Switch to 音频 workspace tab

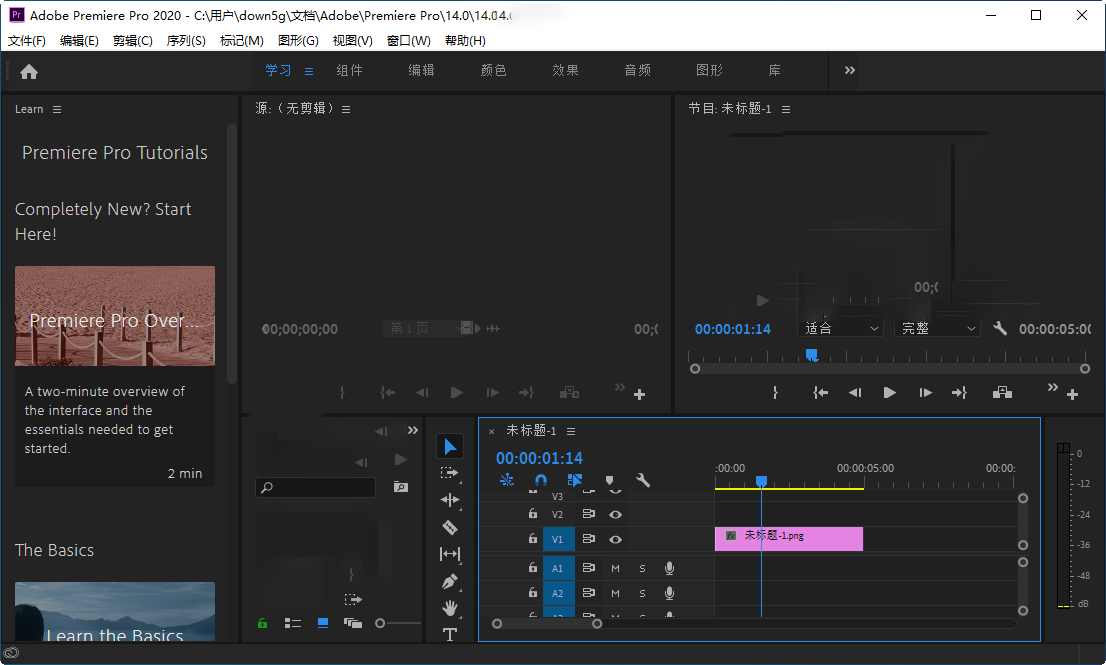click(x=638, y=70)
